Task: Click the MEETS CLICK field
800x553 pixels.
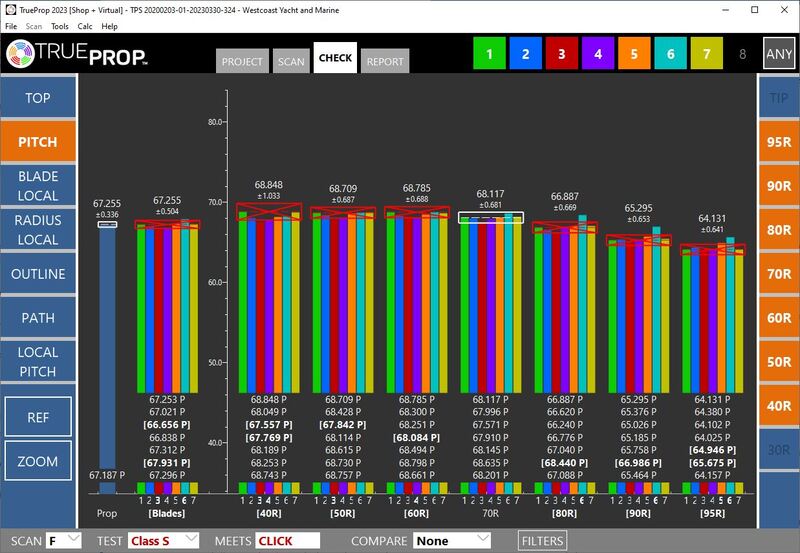Action: click(287, 541)
